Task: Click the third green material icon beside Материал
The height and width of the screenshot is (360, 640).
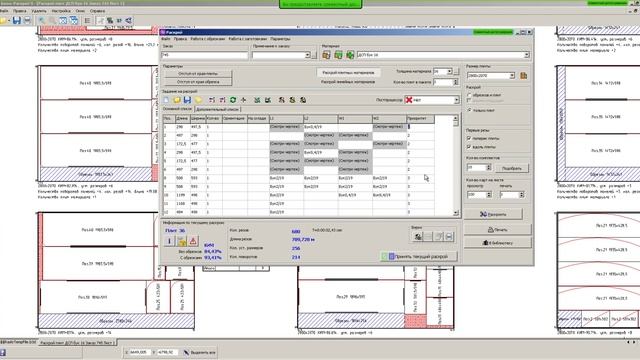Action: click(350, 55)
